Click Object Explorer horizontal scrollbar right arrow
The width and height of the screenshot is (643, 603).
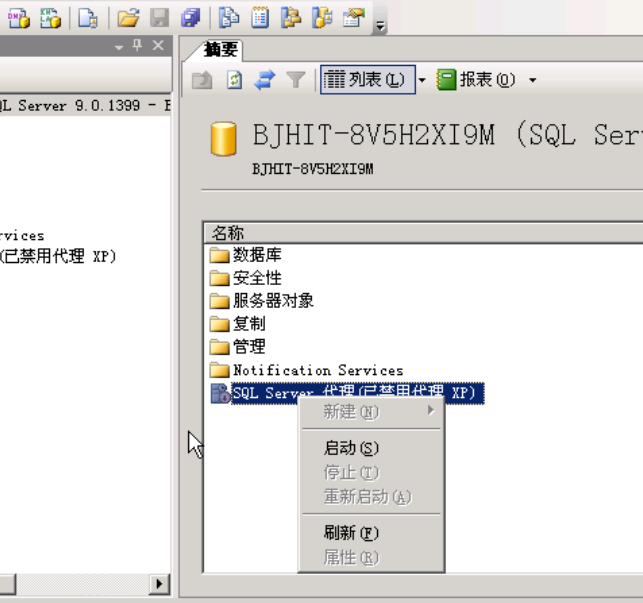click(x=159, y=583)
